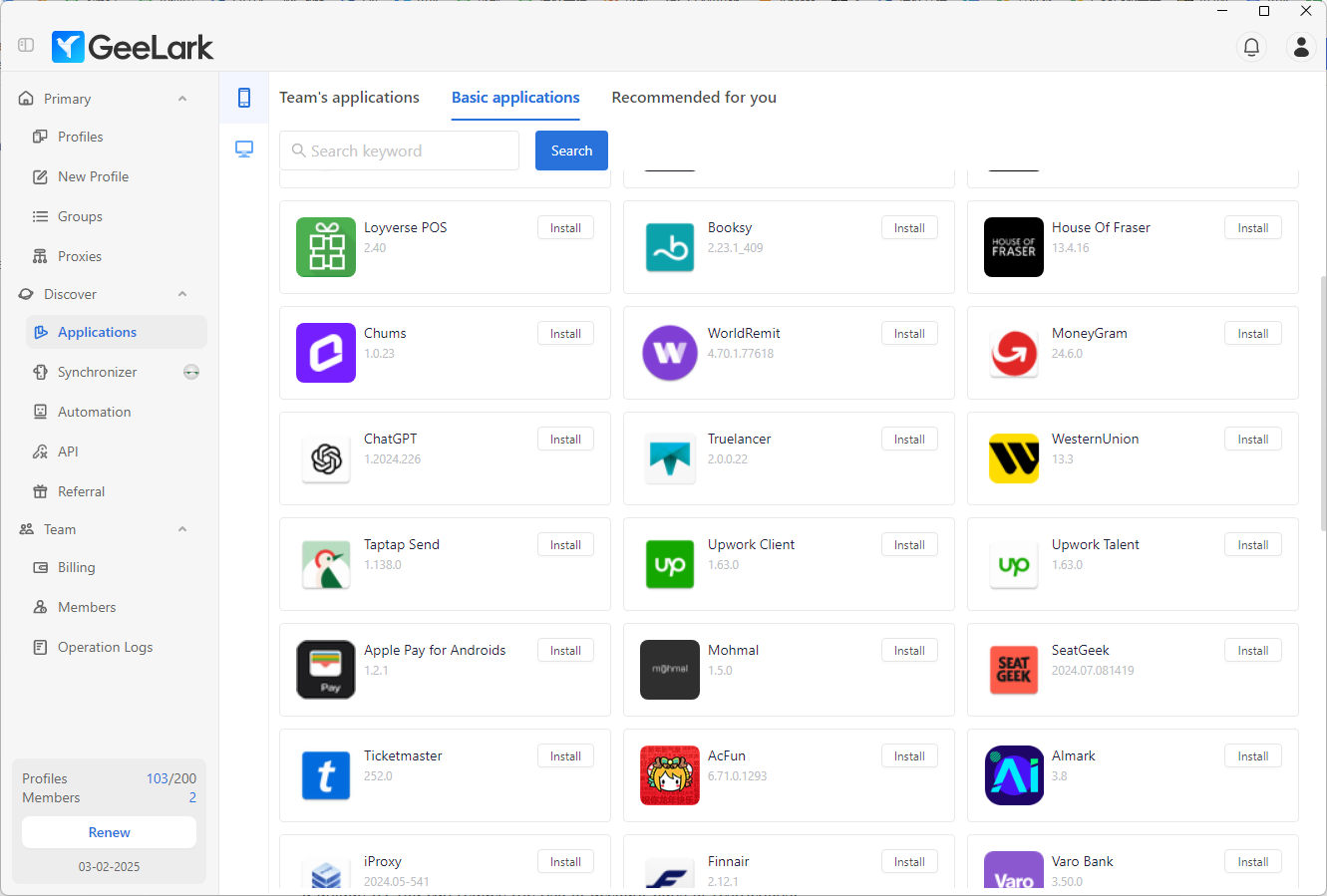Select the mobile phone applications view icon
The height and width of the screenshot is (896, 1327).
(244, 98)
